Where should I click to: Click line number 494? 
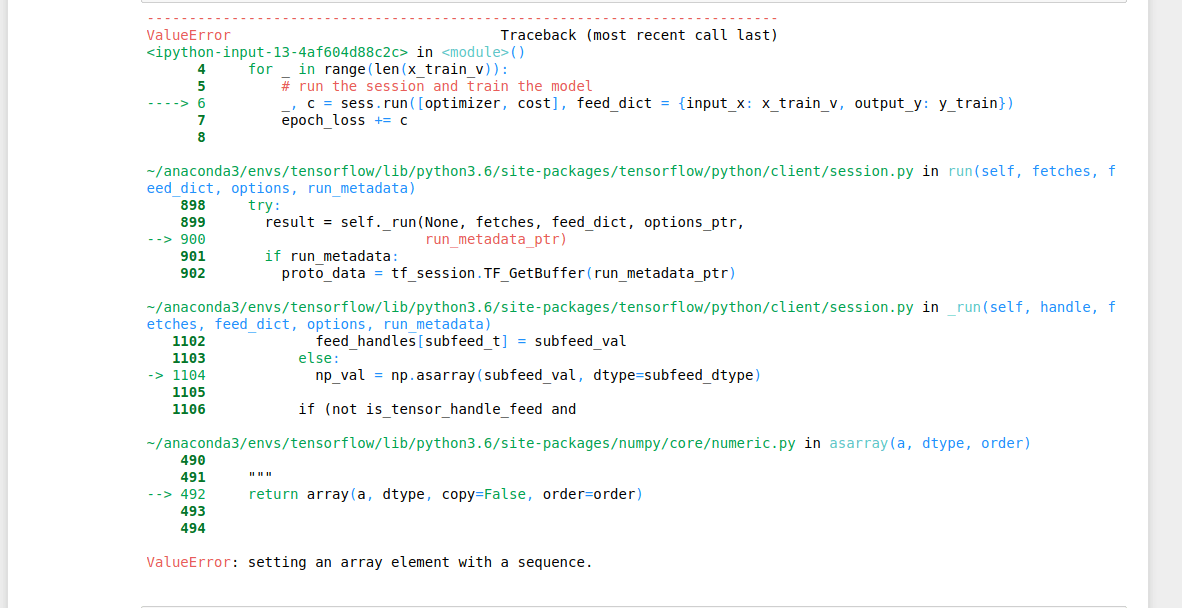point(193,529)
